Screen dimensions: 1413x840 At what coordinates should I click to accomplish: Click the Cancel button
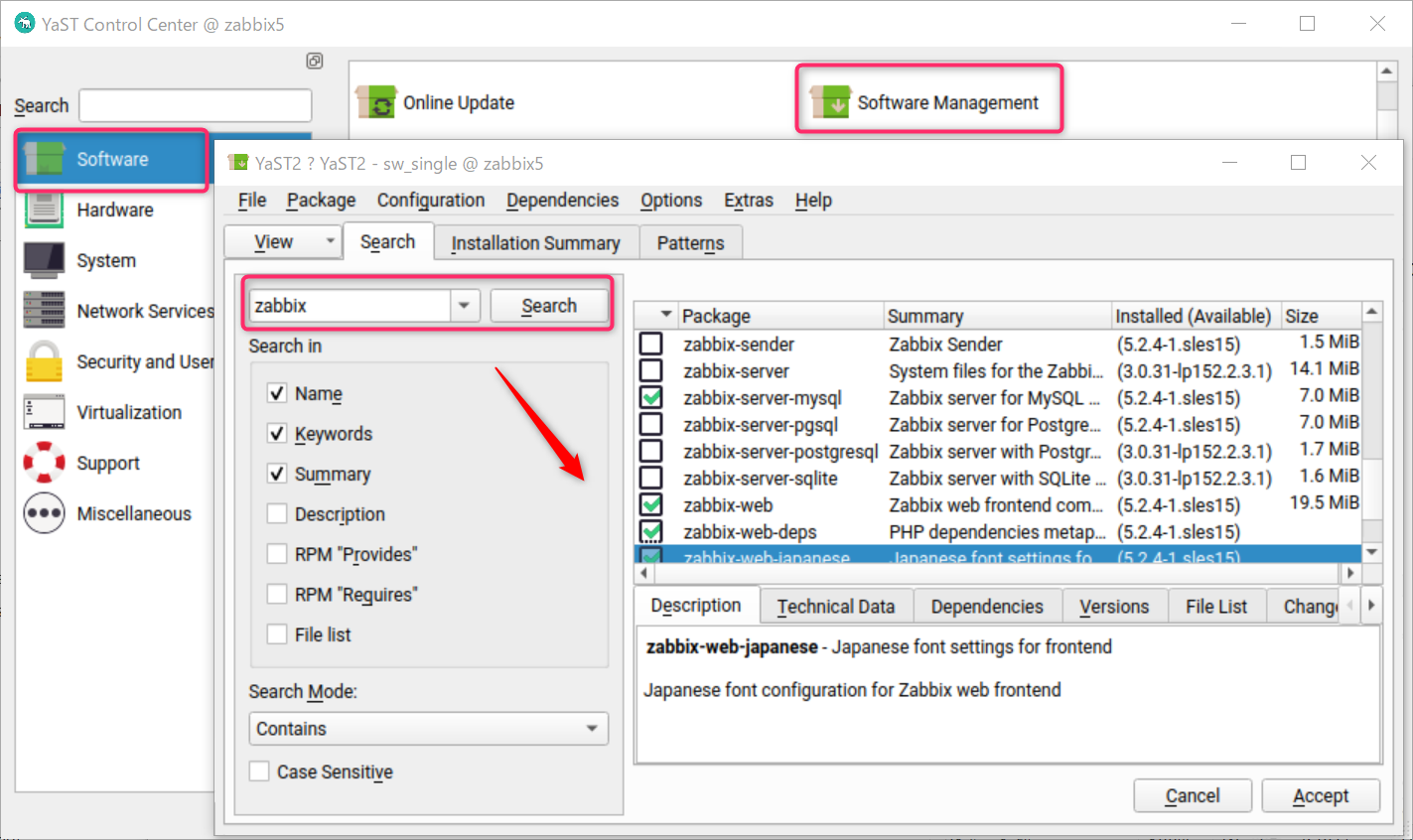pyautogui.click(x=1193, y=795)
